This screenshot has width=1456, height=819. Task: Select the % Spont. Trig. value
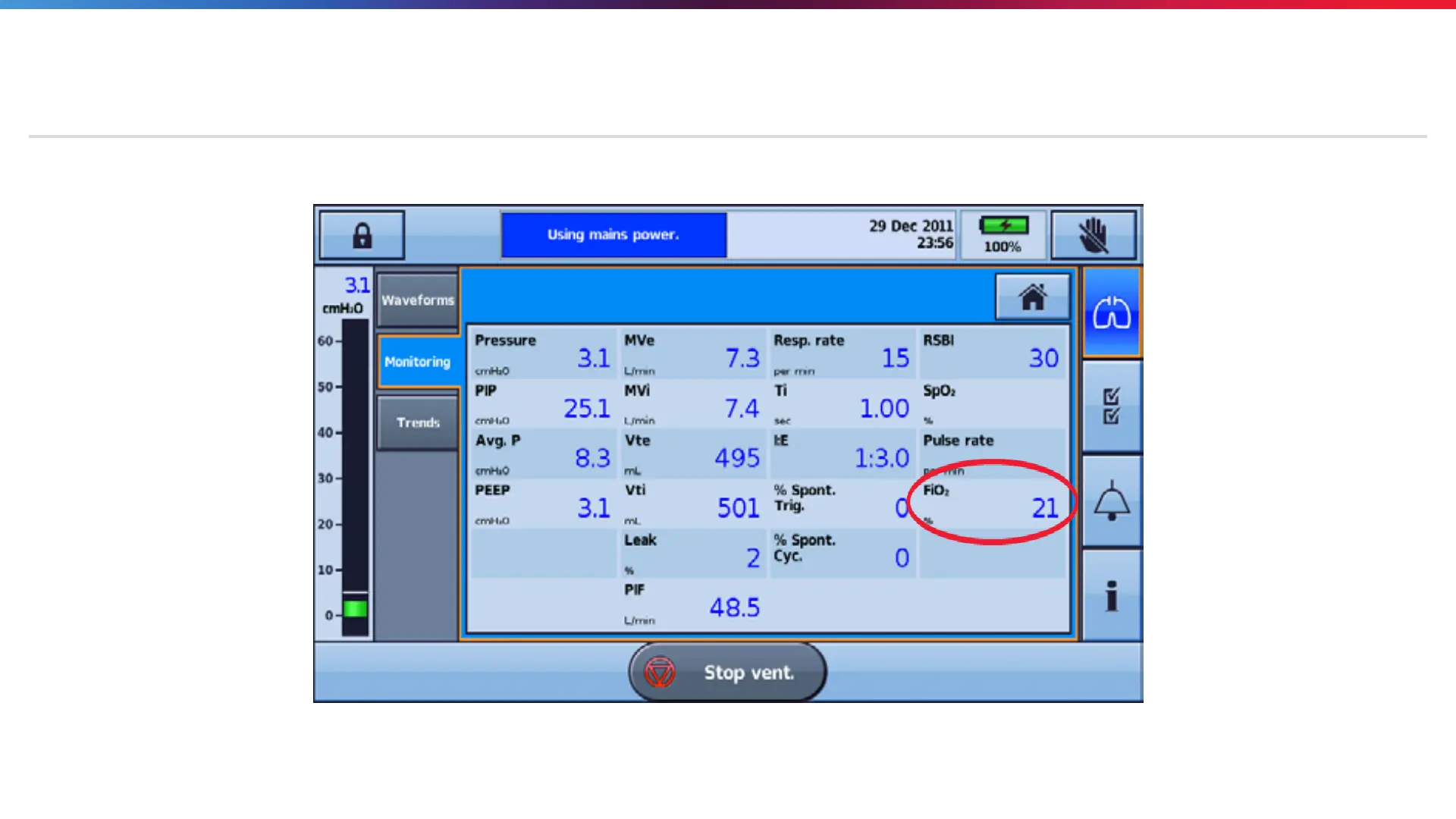click(842, 504)
